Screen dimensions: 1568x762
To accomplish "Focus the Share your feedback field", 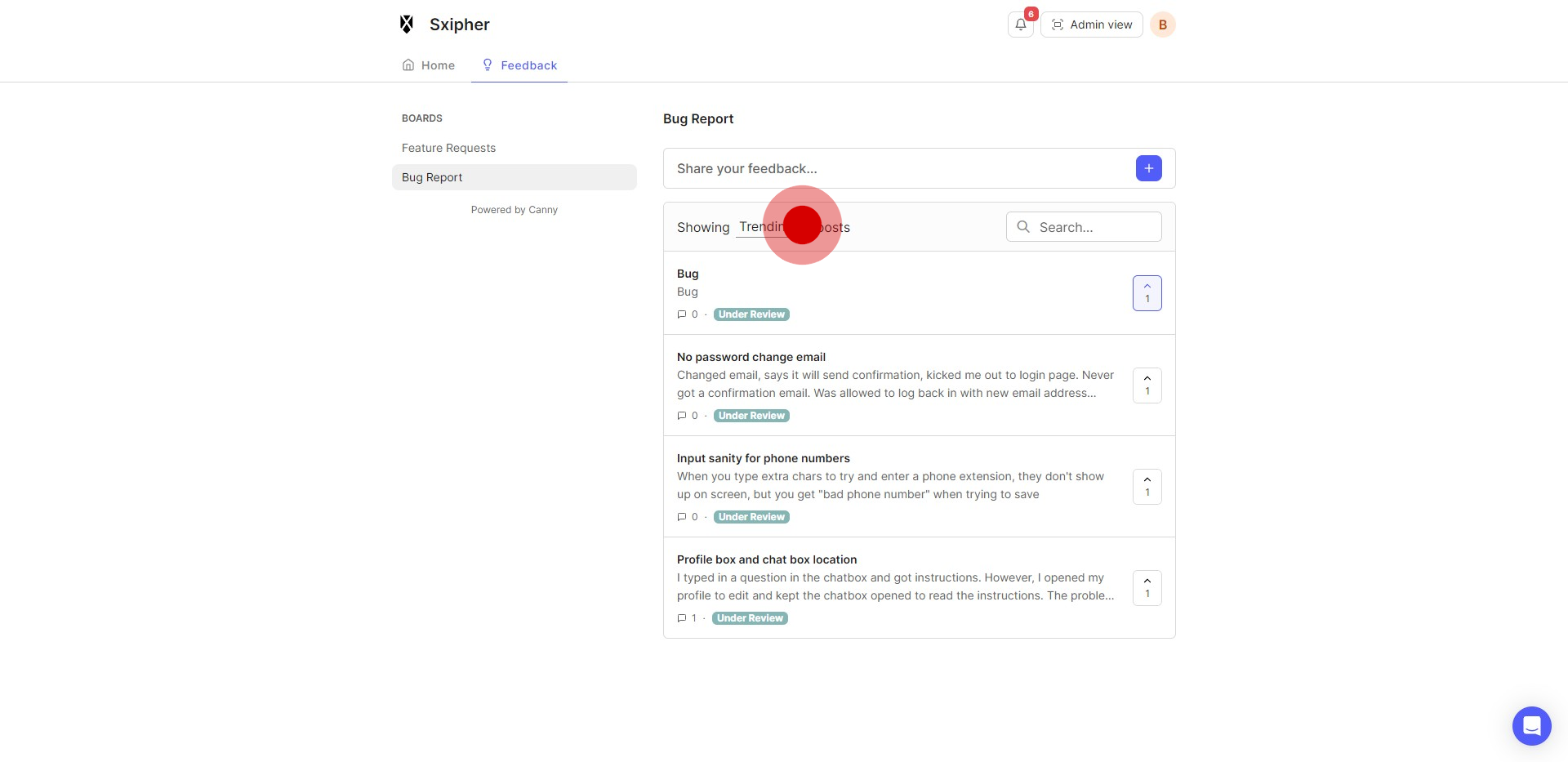I will click(x=898, y=168).
